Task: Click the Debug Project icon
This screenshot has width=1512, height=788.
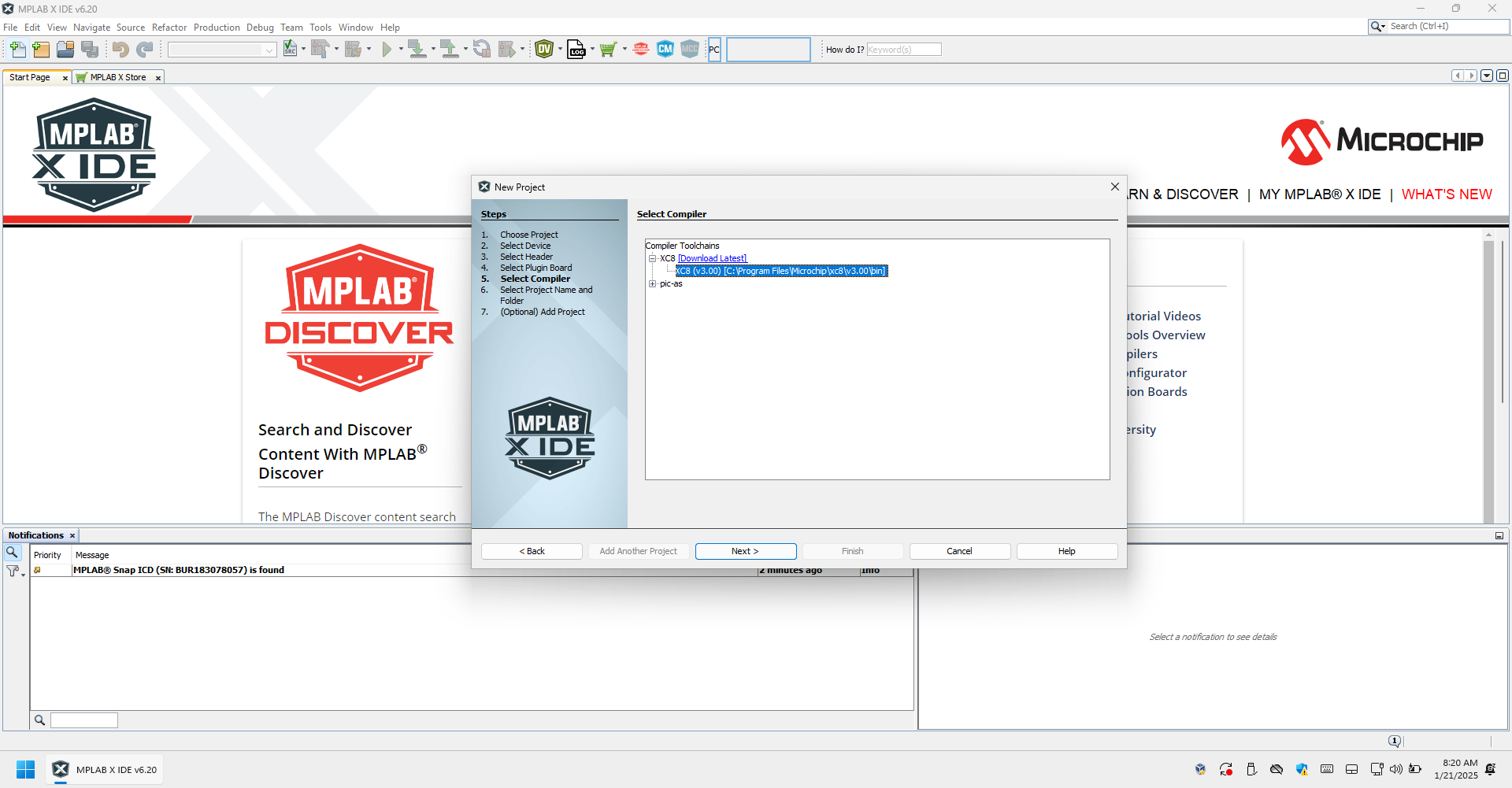Action: (507, 50)
